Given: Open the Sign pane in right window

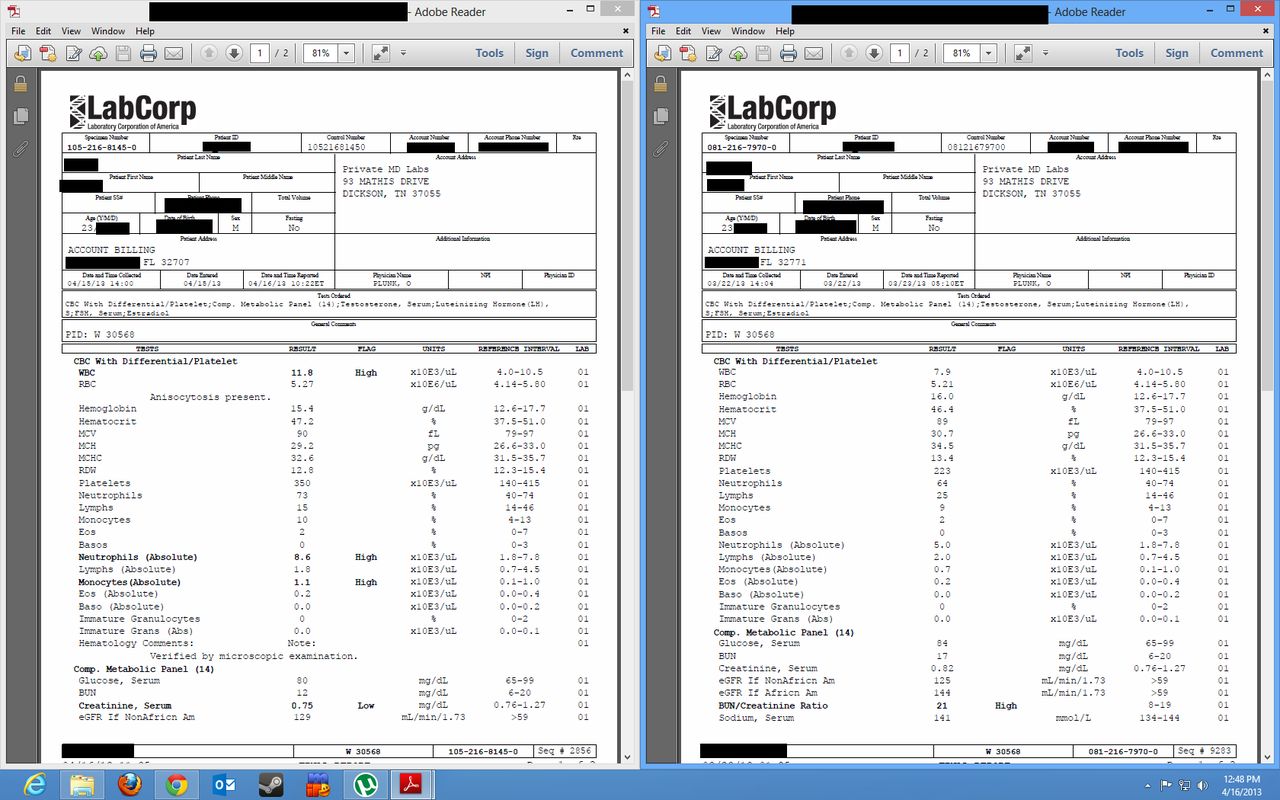Looking at the screenshot, I should pyautogui.click(x=1177, y=53).
